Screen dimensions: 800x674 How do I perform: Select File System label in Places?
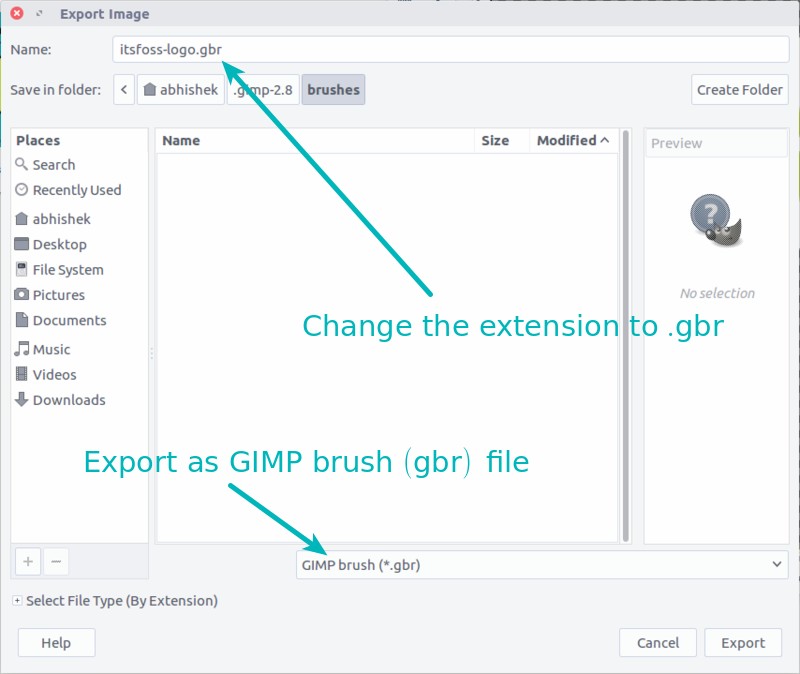[x=68, y=269]
